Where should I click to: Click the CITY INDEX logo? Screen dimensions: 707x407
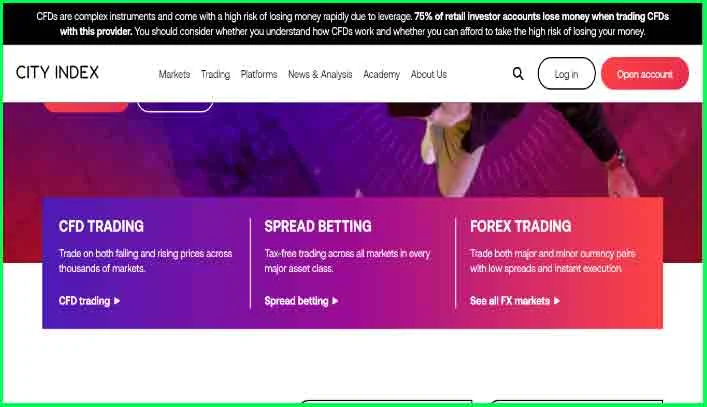click(x=57, y=73)
